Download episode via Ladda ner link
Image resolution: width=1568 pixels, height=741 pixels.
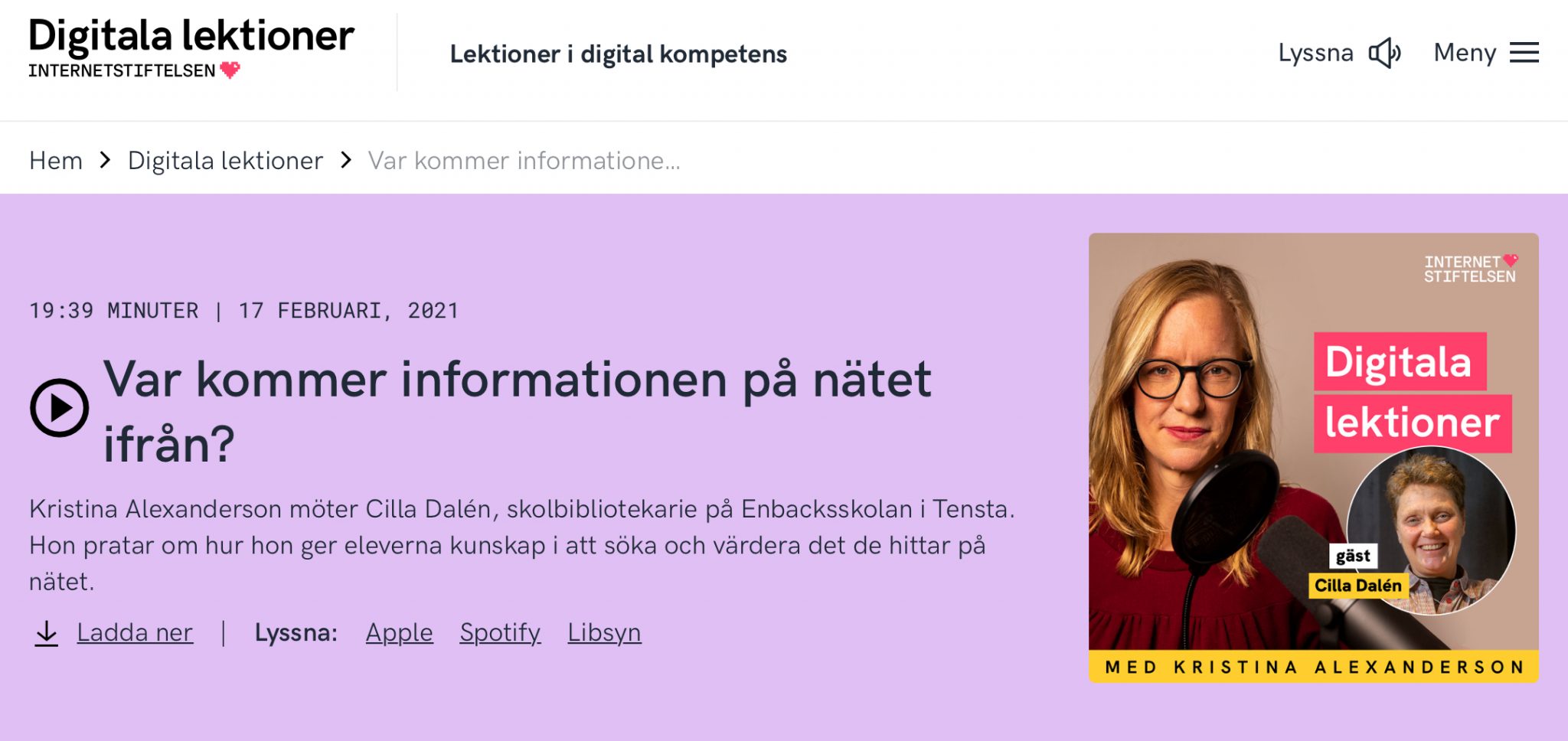pos(135,632)
